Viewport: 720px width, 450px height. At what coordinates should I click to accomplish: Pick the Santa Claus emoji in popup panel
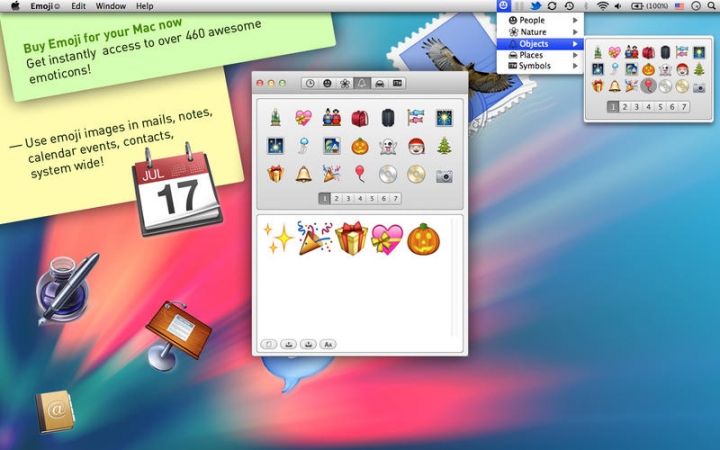pyautogui.click(x=682, y=69)
